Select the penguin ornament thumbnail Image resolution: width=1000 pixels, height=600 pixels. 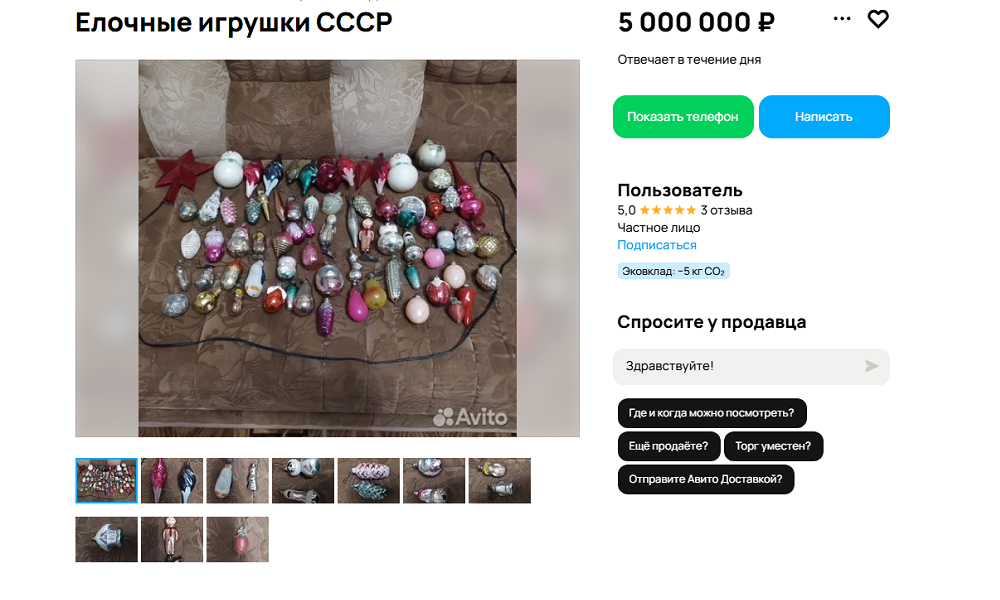tap(237, 481)
